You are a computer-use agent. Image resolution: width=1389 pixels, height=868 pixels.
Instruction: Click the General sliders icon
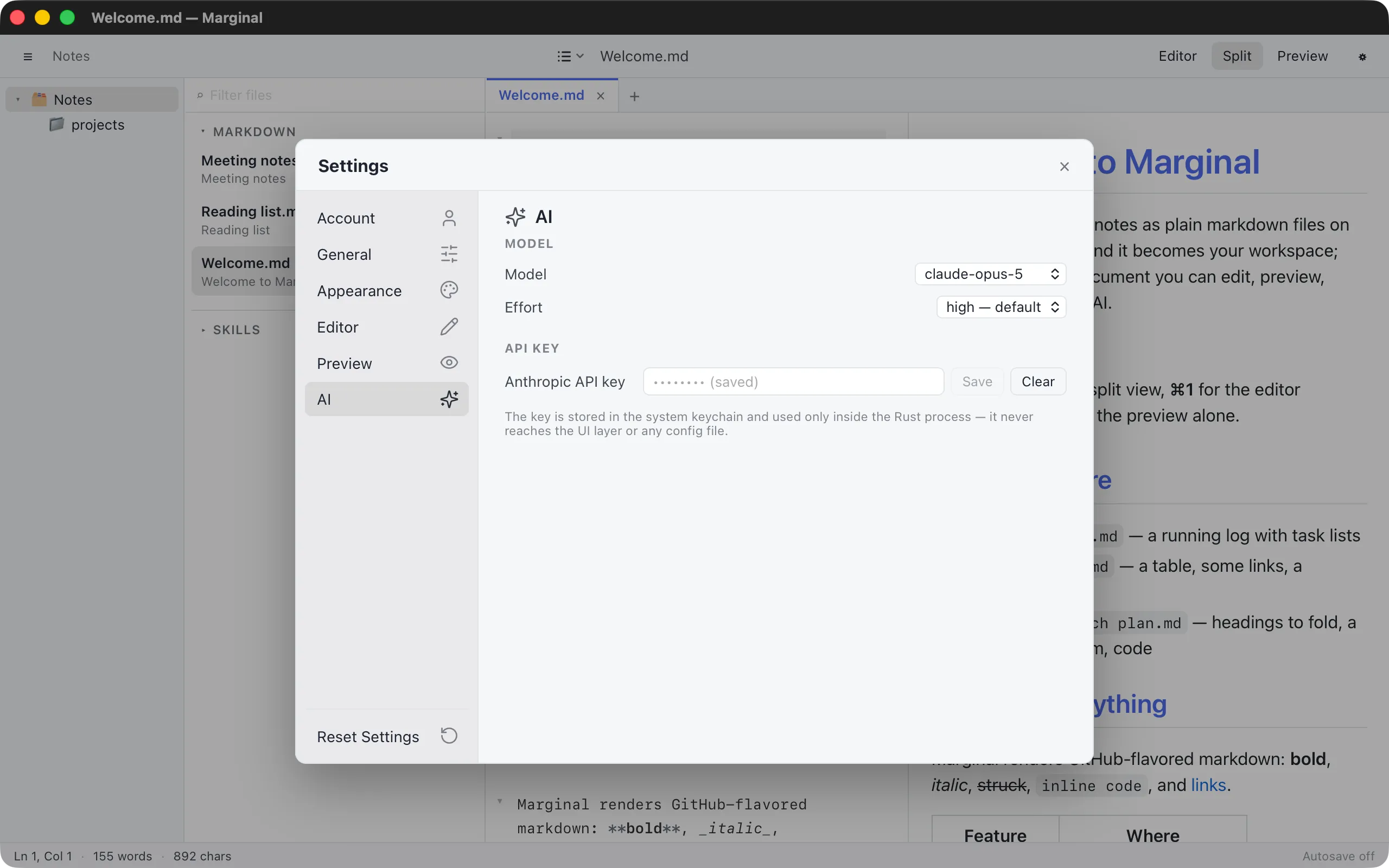coord(449,254)
